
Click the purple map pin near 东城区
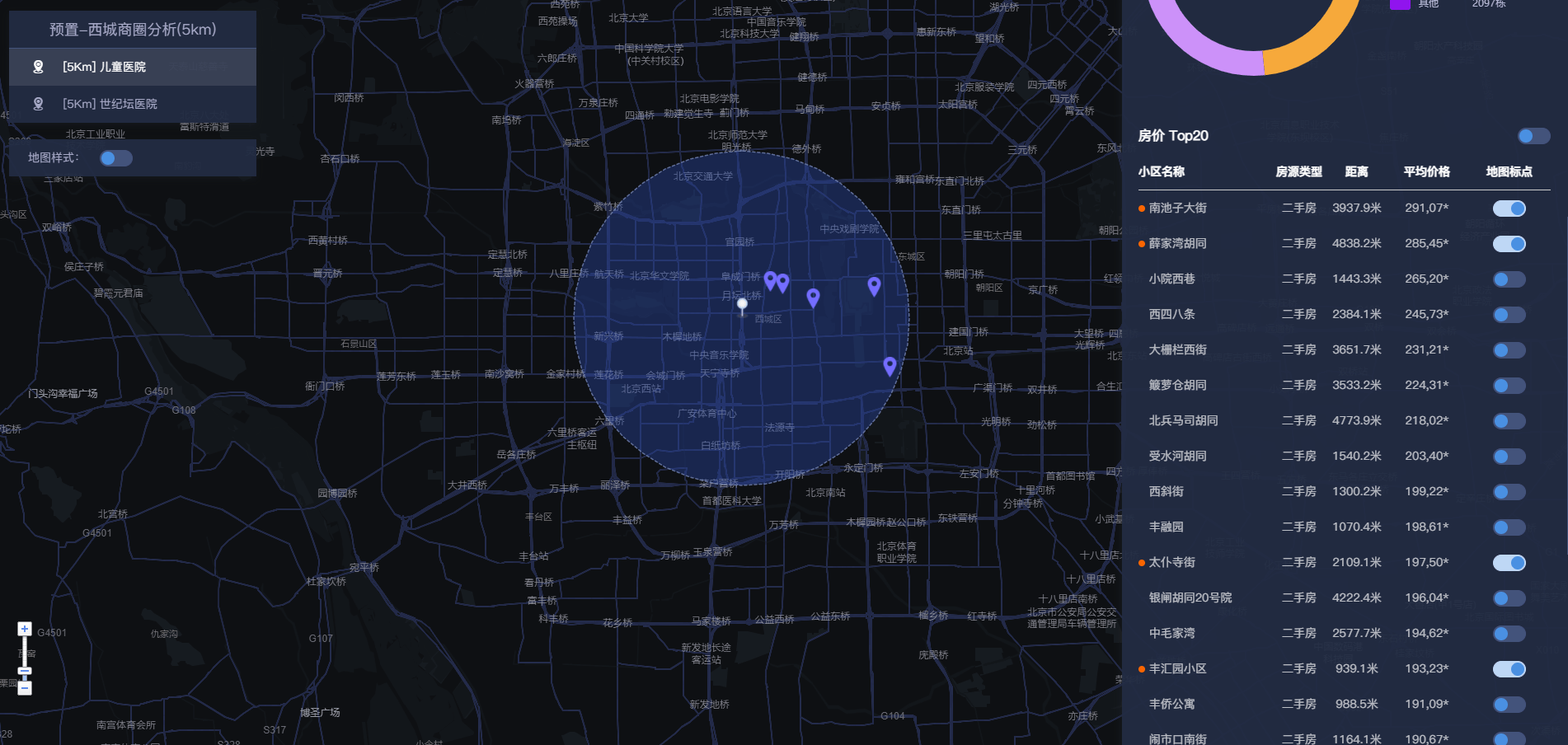874,286
